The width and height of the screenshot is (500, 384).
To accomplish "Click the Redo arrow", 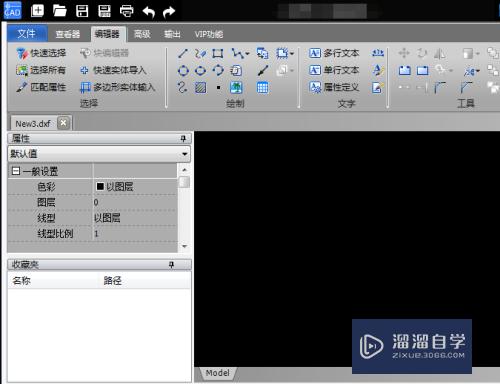I will [169, 12].
